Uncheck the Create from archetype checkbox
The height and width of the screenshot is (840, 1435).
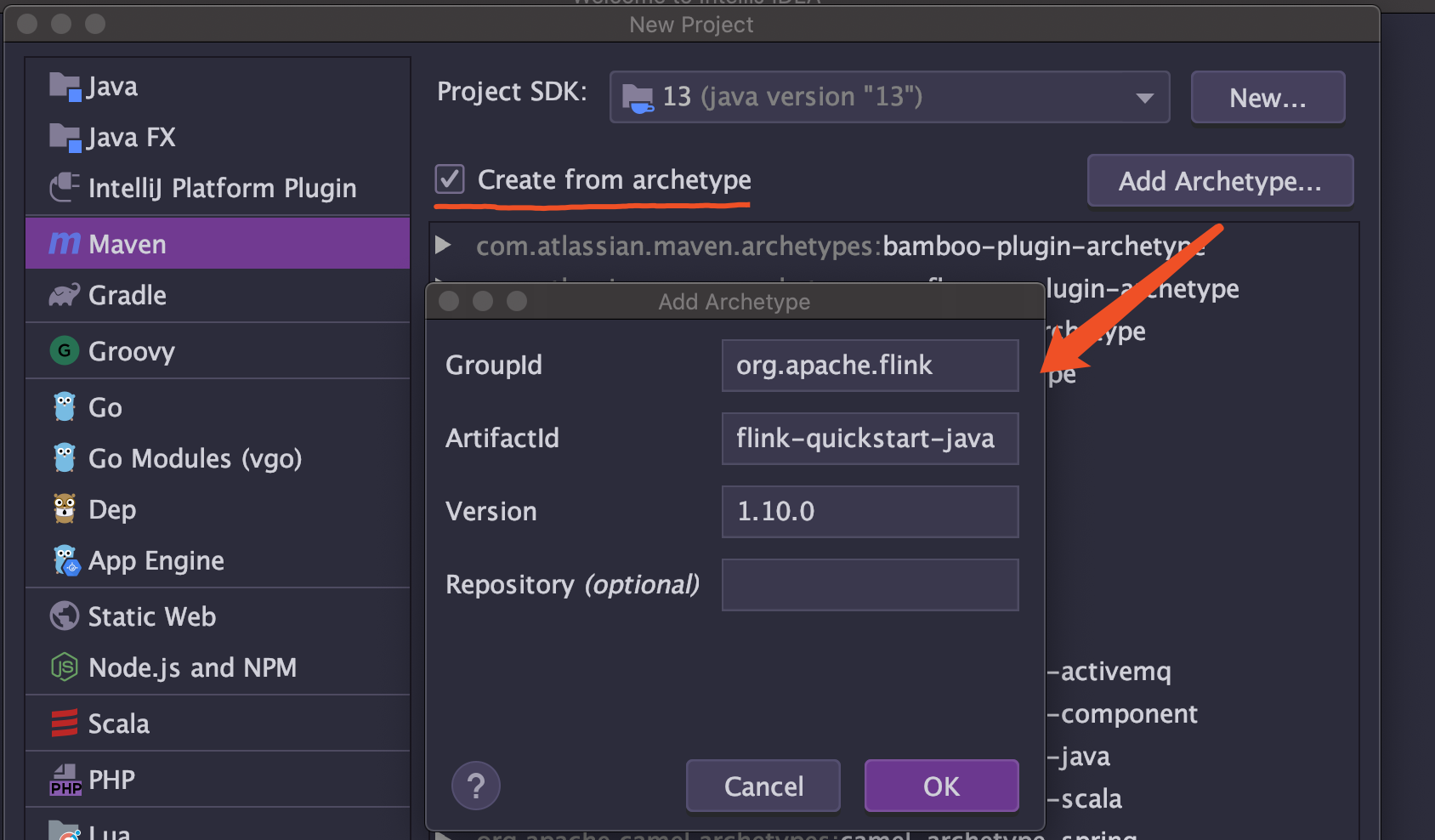(x=450, y=179)
